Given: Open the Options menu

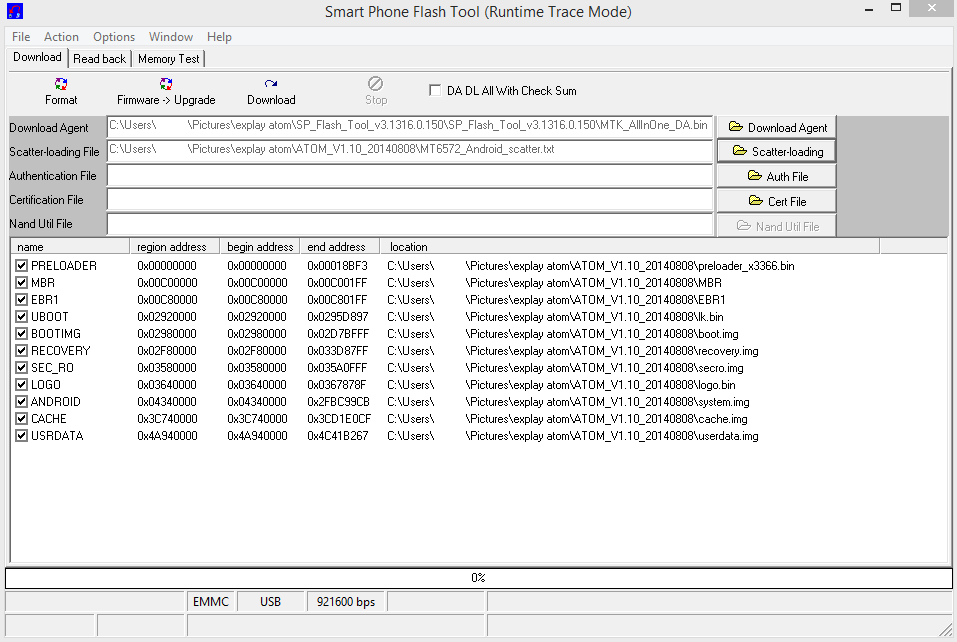Looking at the screenshot, I should pos(114,37).
